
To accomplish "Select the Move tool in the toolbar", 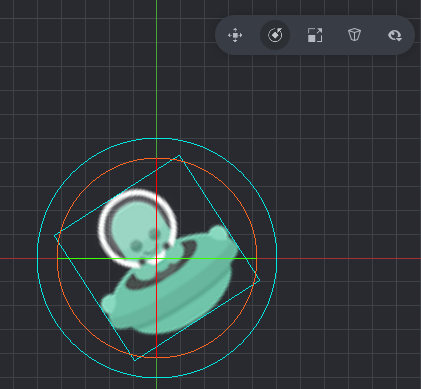I will click(x=235, y=35).
